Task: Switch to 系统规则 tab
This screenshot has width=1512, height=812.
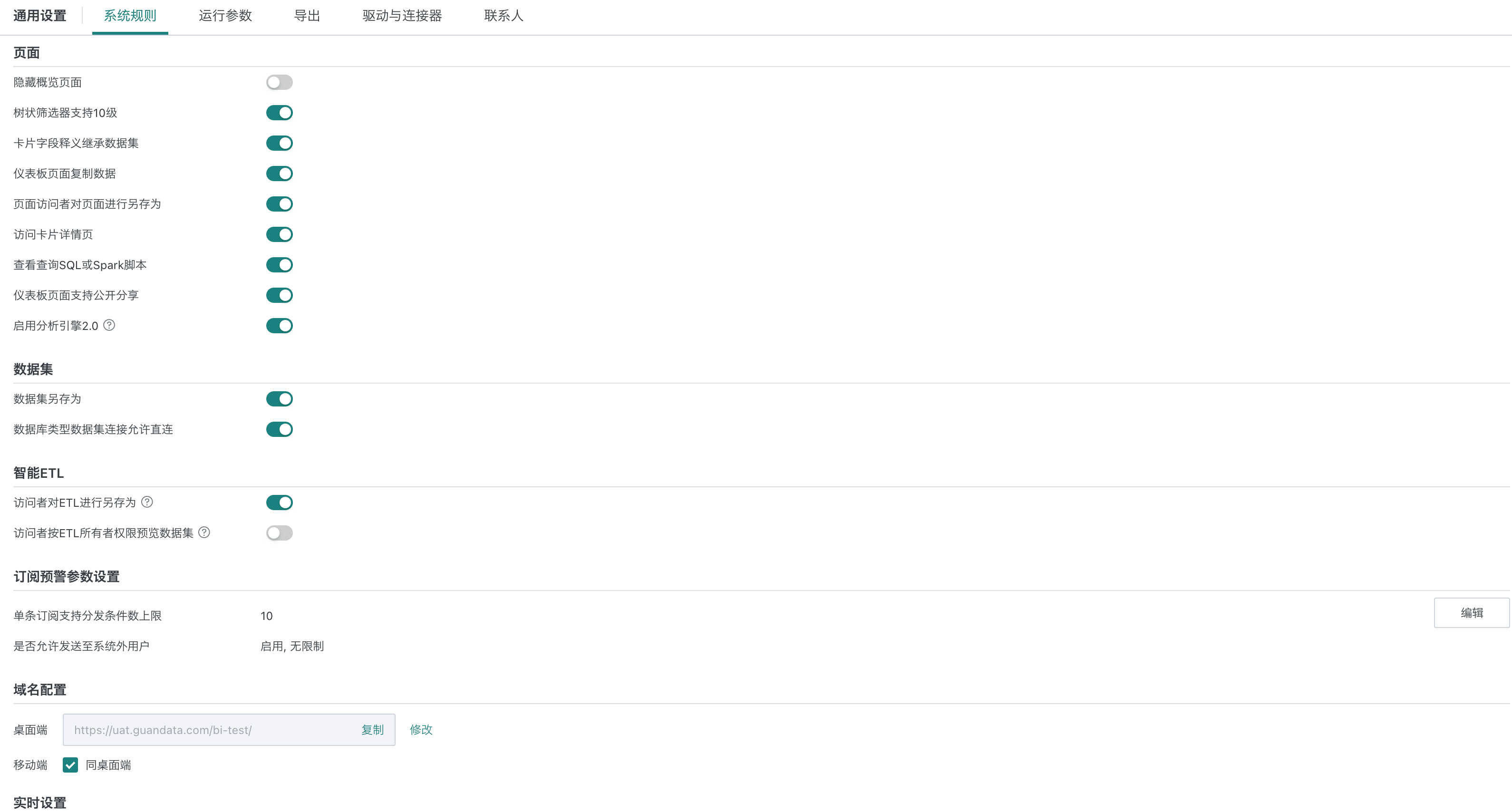Action: click(x=130, y=16)
